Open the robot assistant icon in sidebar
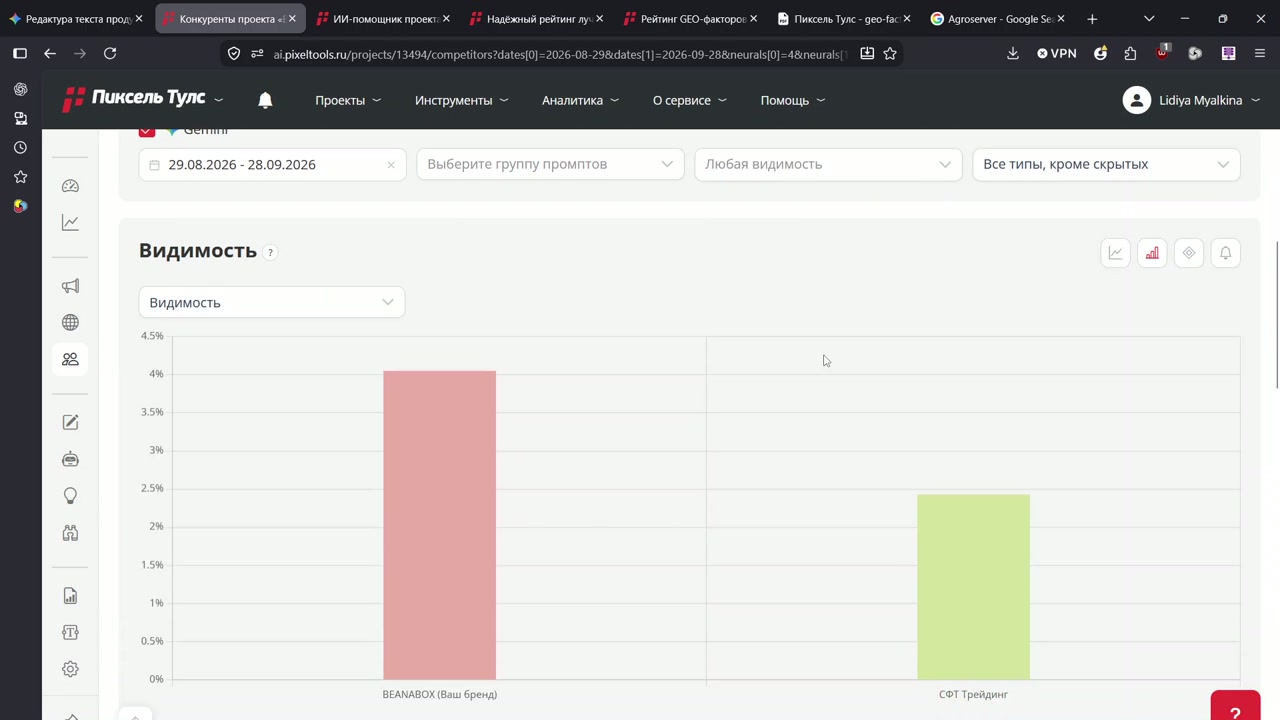Viewport: 1280px width, 720px height. point(70,459)
